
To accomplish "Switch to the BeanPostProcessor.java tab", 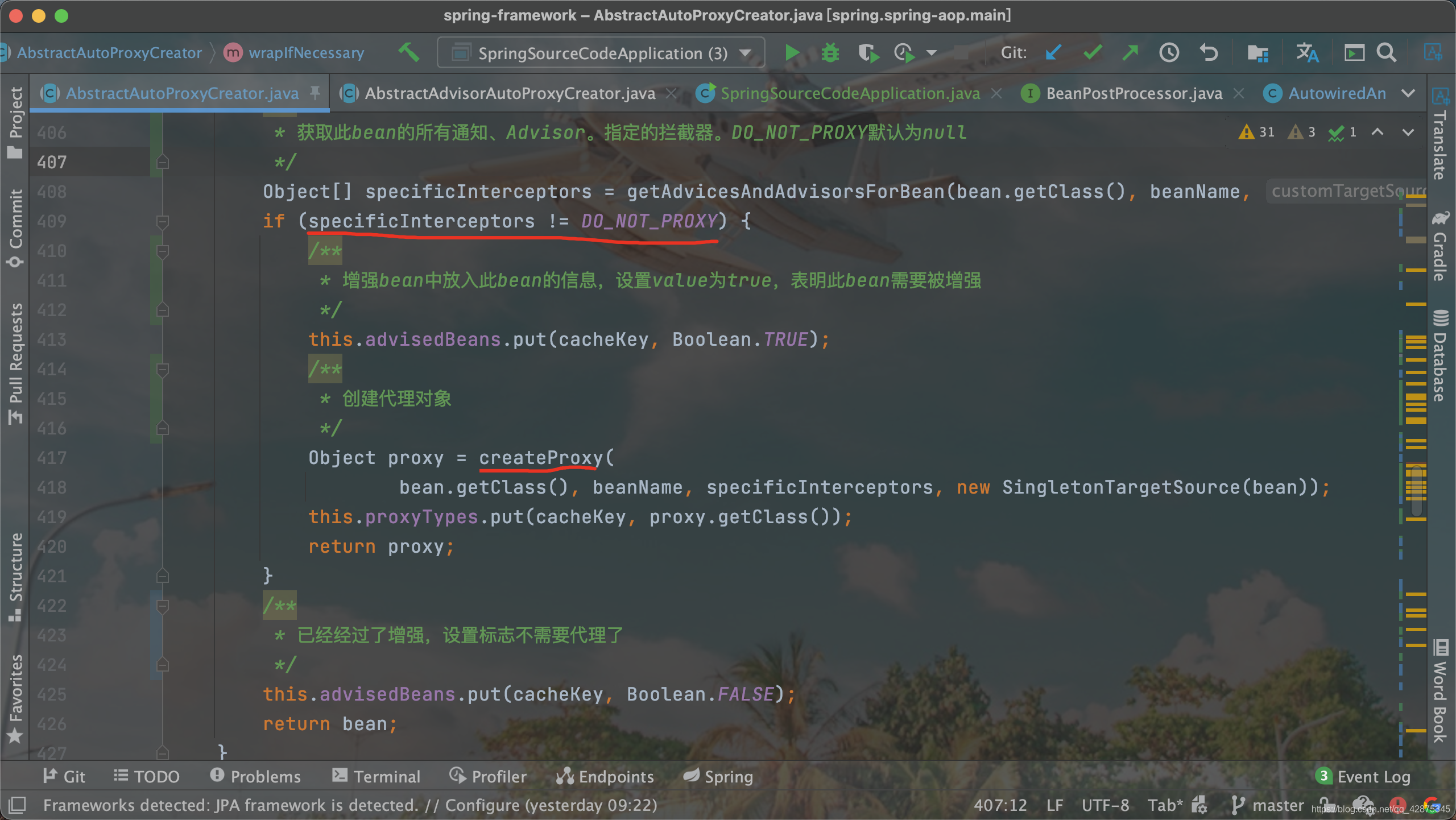I will click(1134, 93).
